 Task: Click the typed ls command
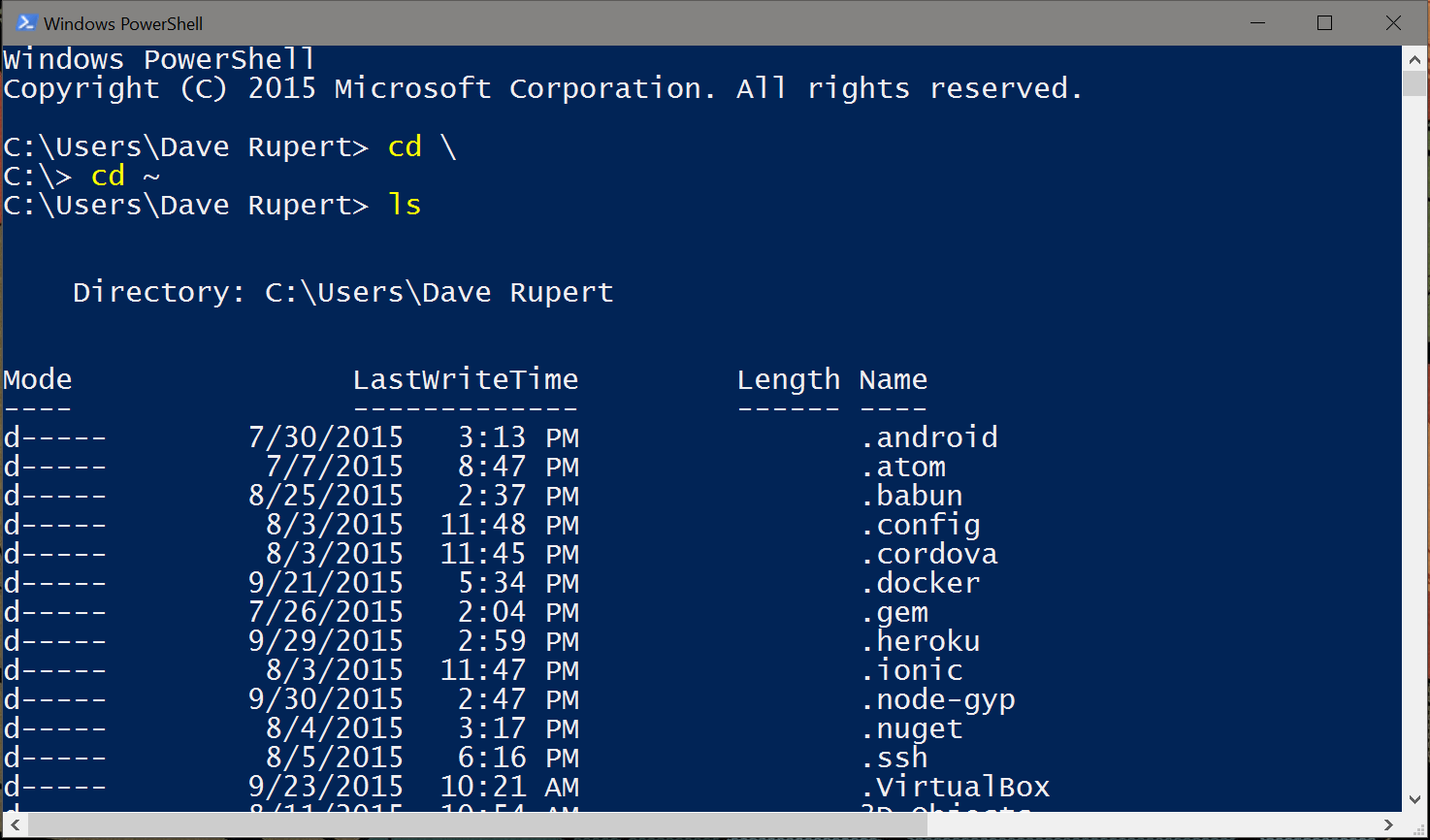(405, 205)
